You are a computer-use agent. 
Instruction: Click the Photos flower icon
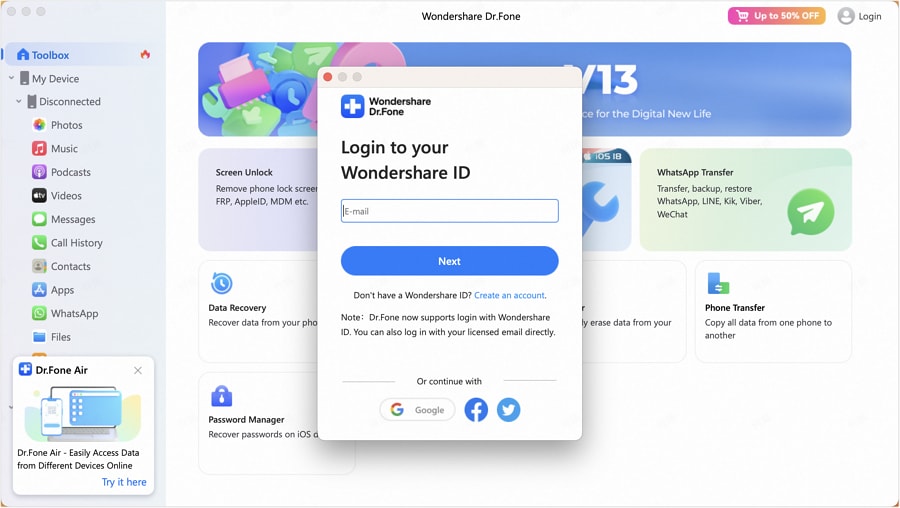pyautogui.click(x=39, y=125)
